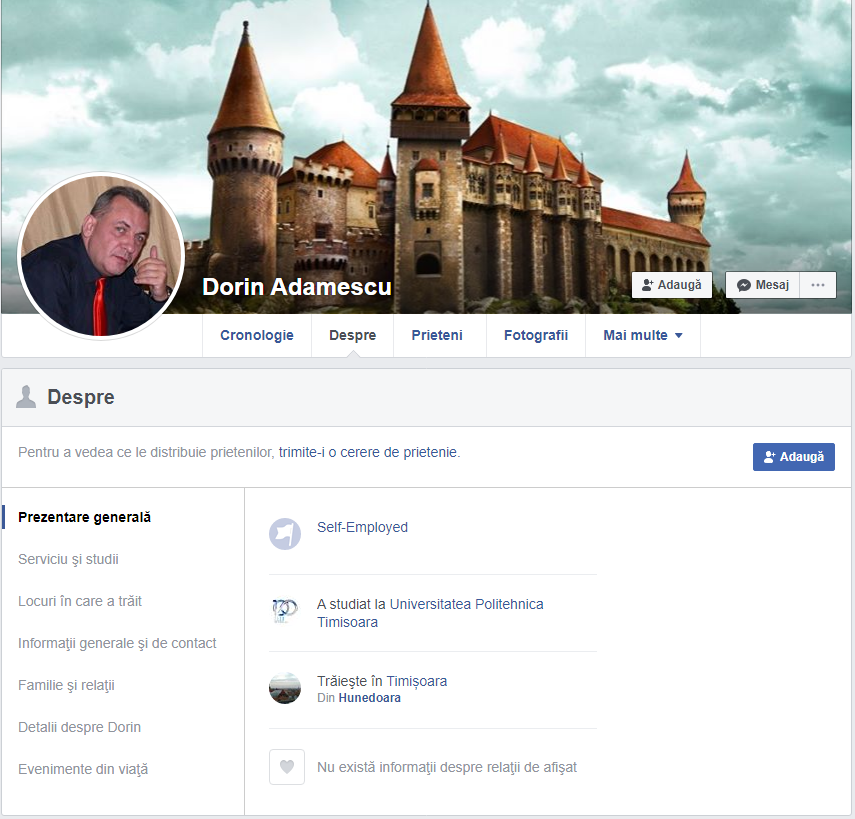Switch to the Cronologie tab
This screenshot has height=819, width=855.
(x=257, y=335)
